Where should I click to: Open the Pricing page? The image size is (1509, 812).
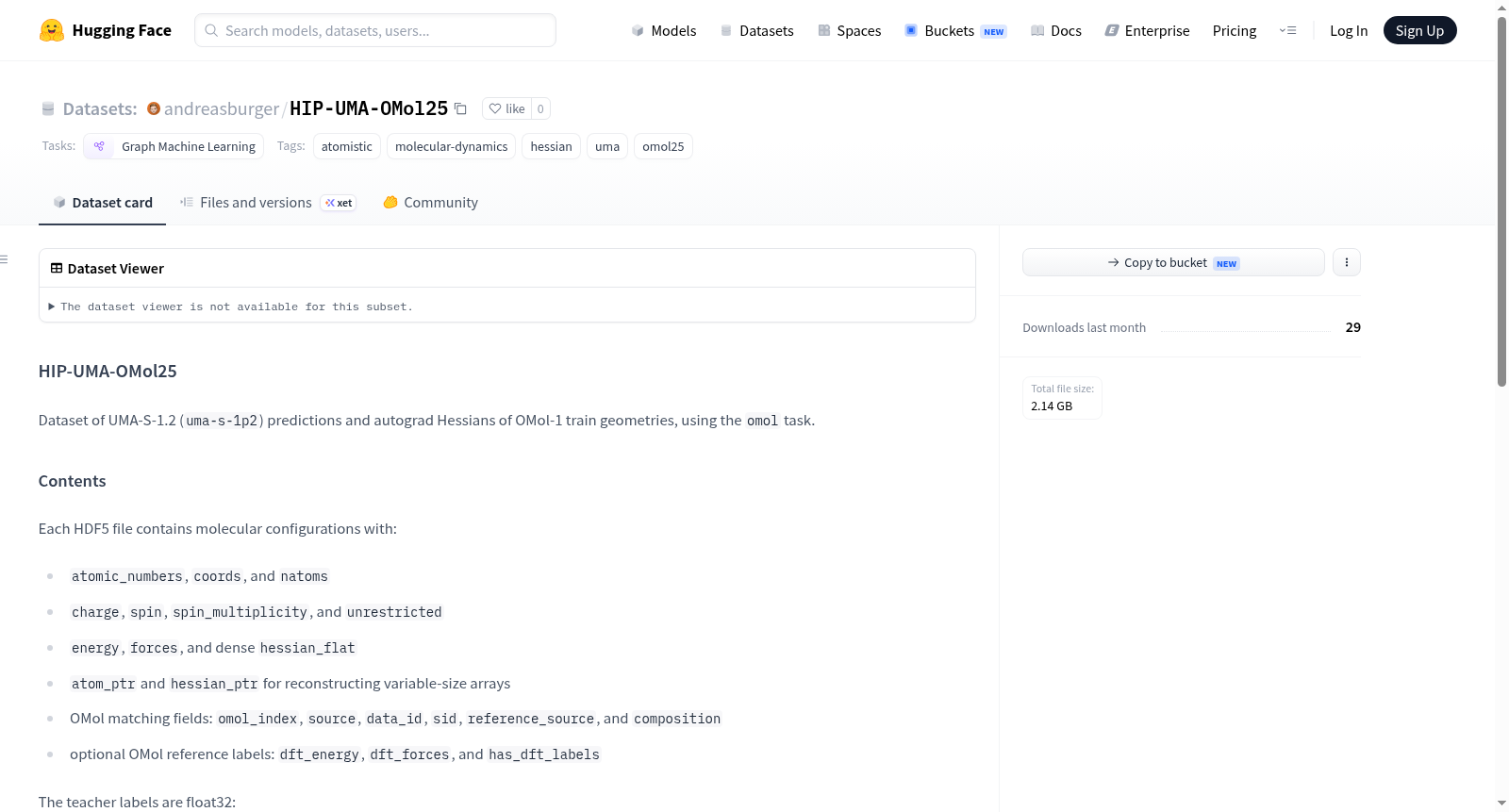tap(1235, 30)
